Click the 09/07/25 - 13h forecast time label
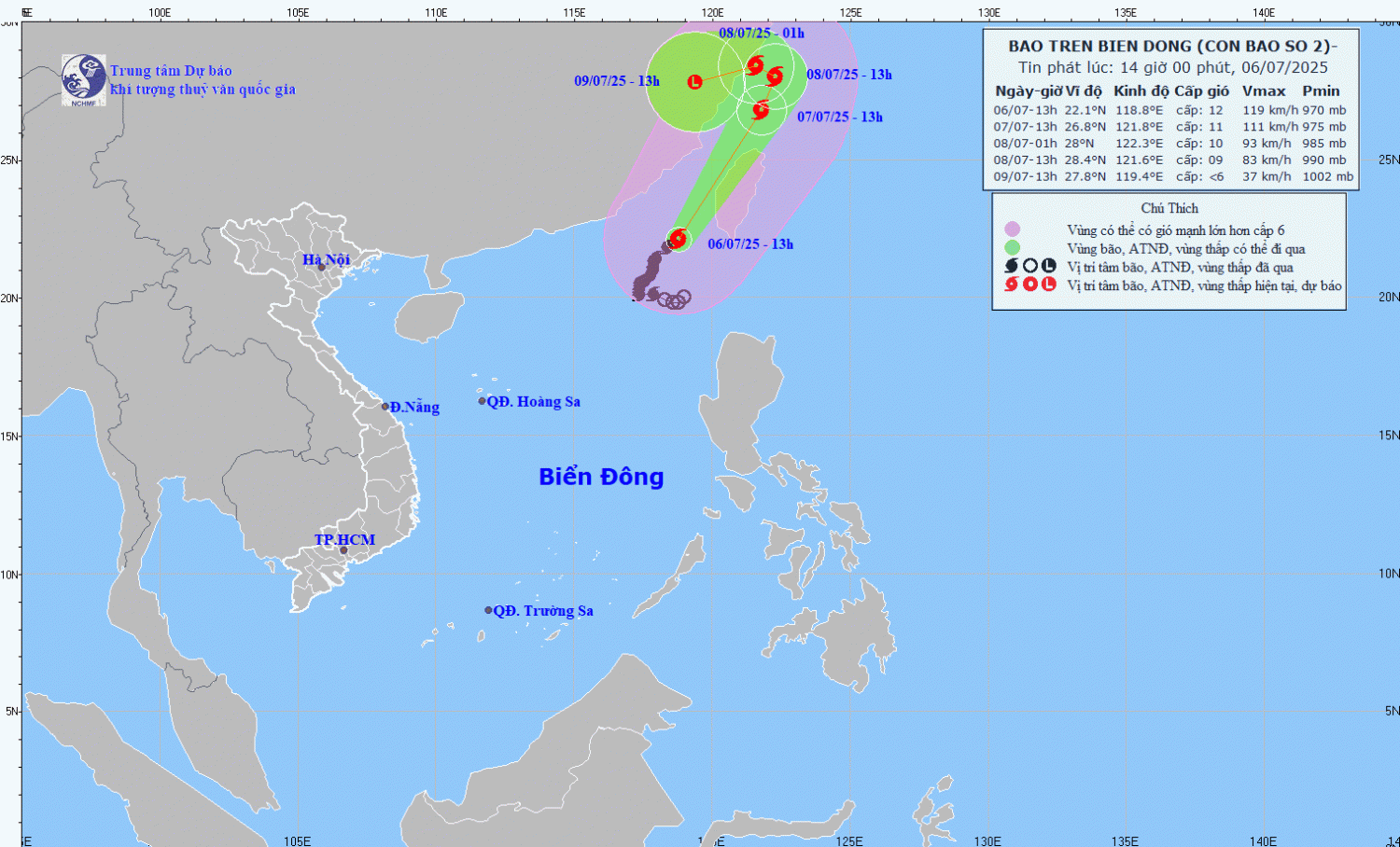 [617, 81]
